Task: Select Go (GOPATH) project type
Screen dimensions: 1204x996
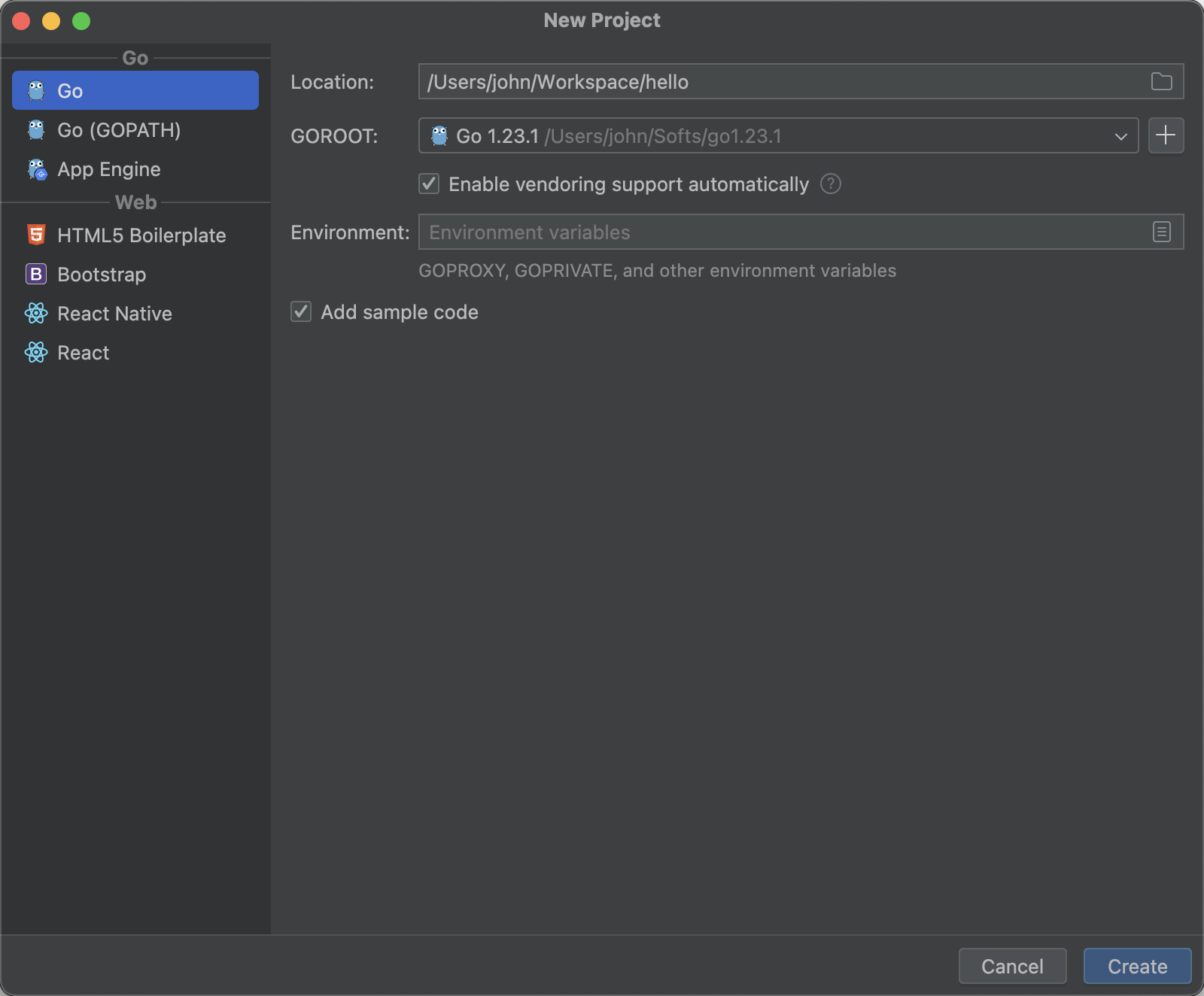Action: coord(119,130)
